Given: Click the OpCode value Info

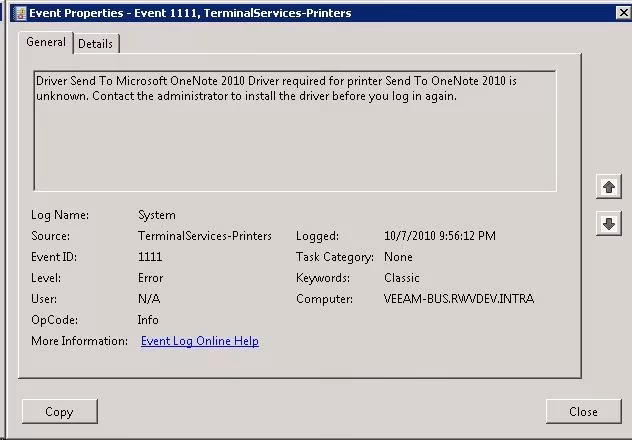Looking at the screenshot, I should pos(148,320).
